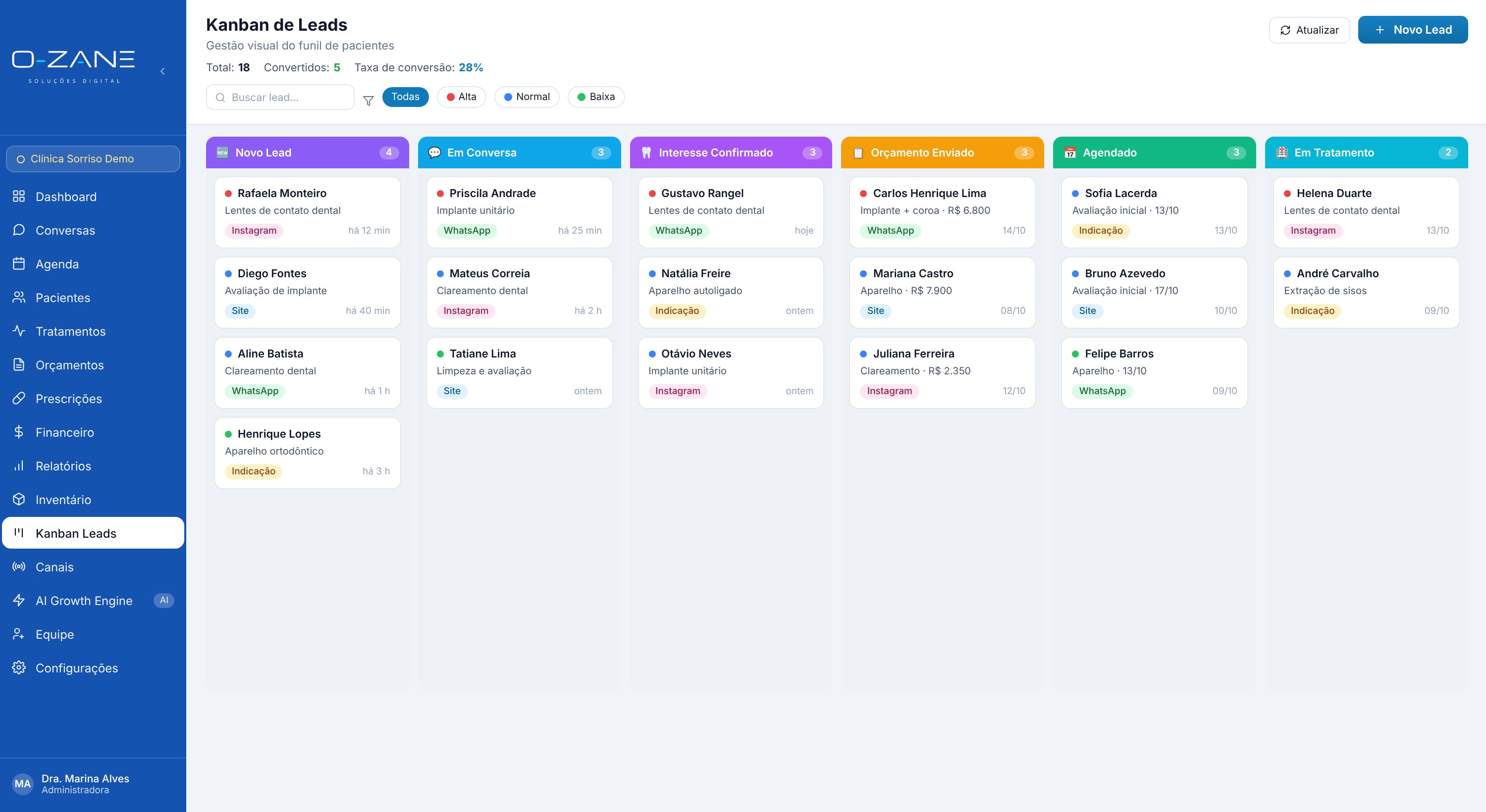Screen dimensions: 1486x812
Task: Click the Kanban Leads column icon
Action: [x=19, y=532]
